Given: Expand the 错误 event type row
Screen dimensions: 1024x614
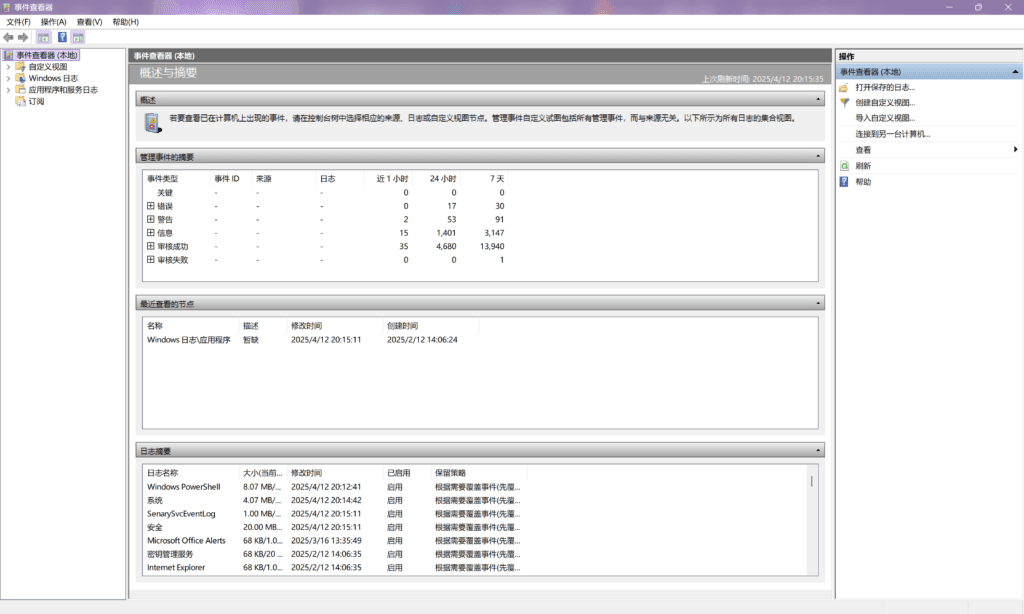Looking at the screenshot, I should tap(151, 206).
